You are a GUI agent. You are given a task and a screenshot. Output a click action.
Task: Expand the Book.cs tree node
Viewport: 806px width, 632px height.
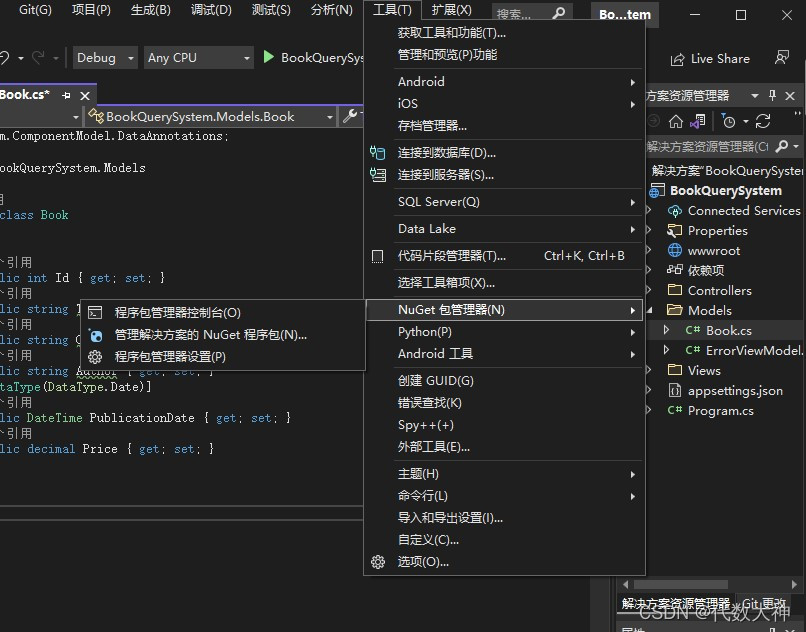pyautogui.click(x=666, y=330)
